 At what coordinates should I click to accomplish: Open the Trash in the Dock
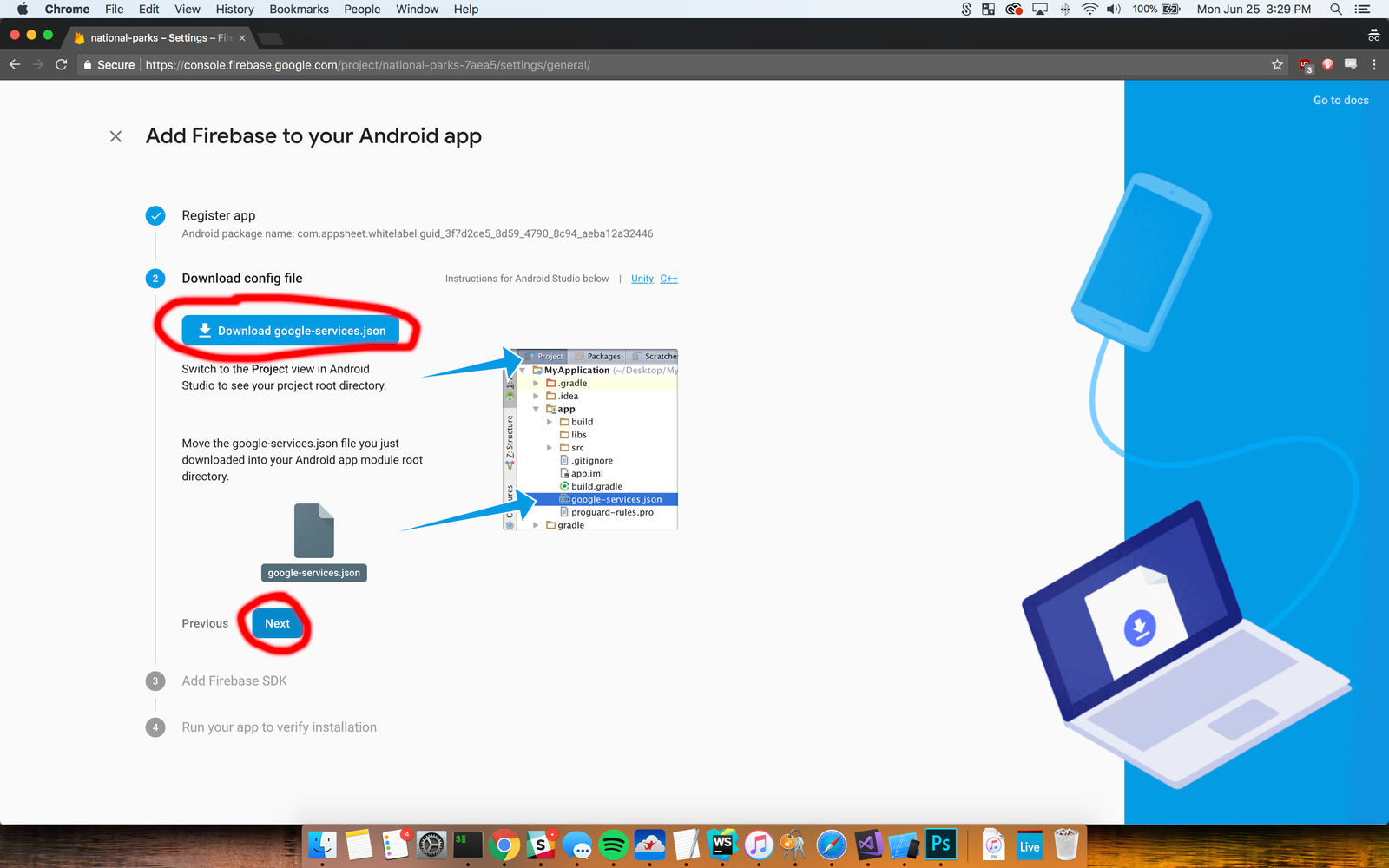click(1066, 845)
